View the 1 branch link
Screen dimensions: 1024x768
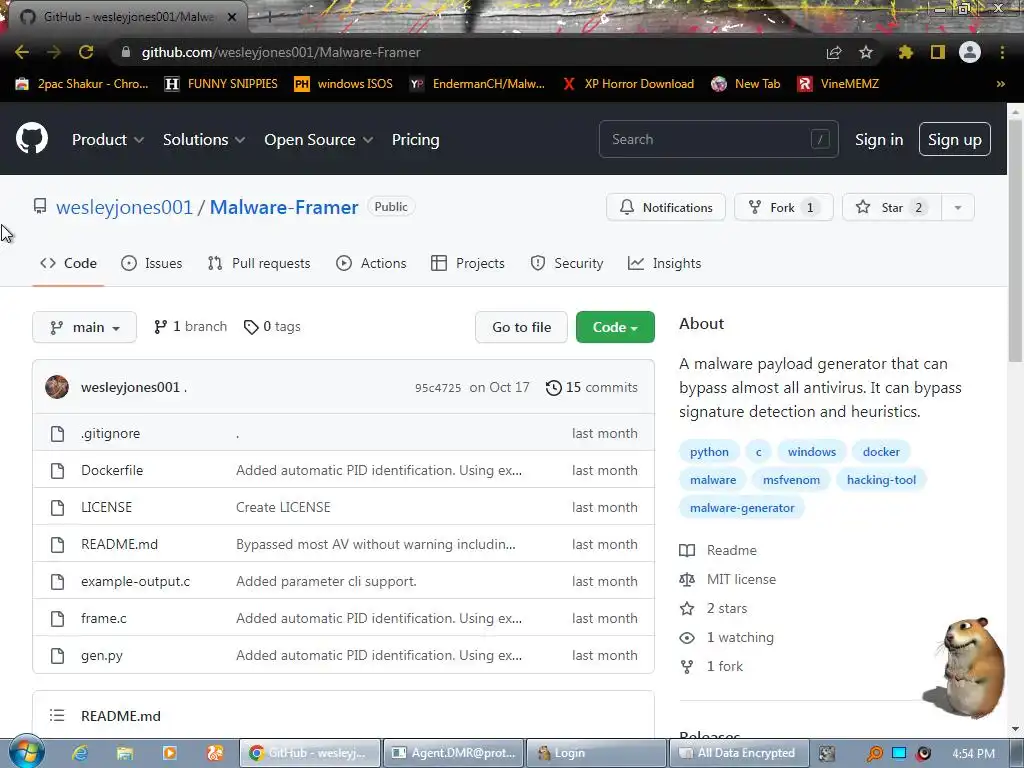coord(190,327)
